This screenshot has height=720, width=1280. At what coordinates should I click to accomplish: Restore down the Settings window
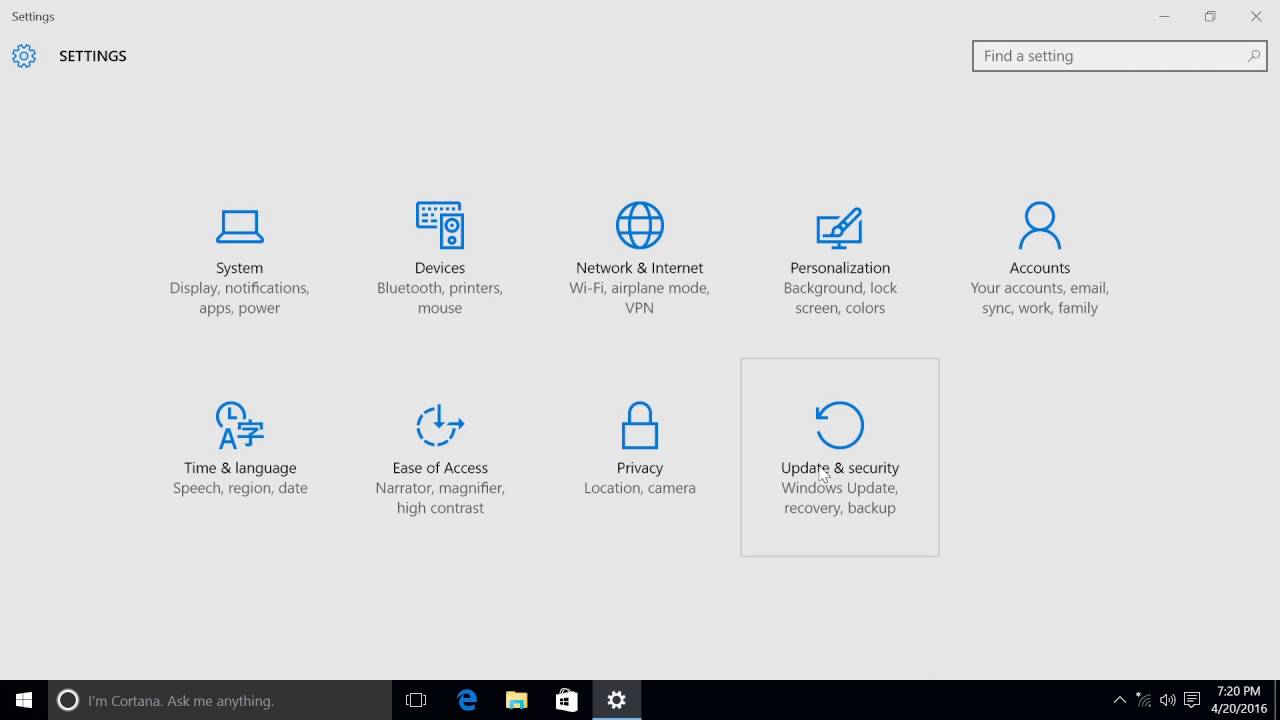[x=1210, y=16]
